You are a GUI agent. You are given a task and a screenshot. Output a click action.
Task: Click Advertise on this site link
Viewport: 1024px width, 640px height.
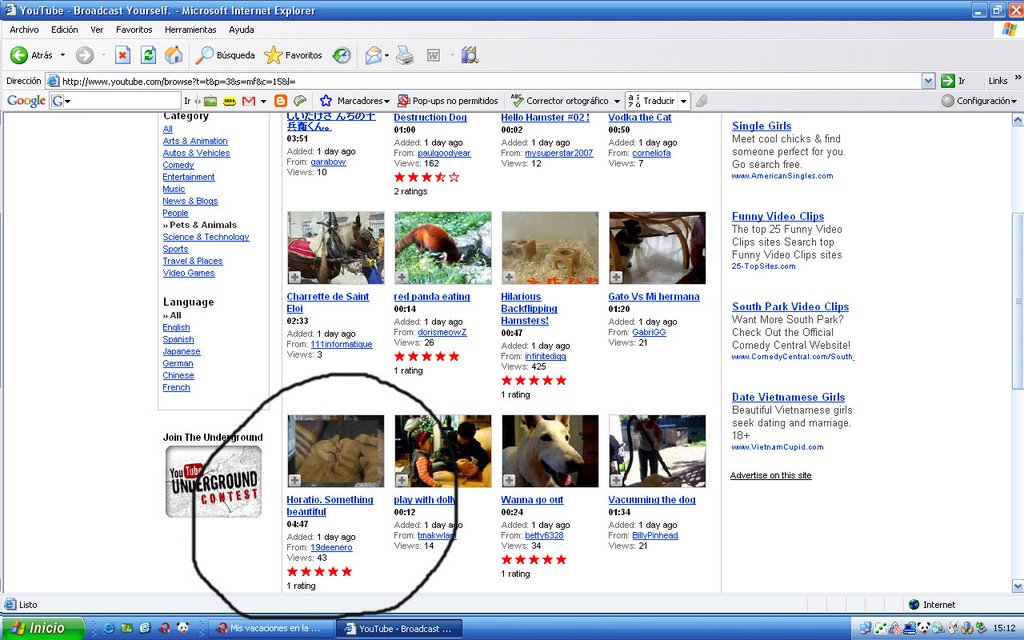771,475
